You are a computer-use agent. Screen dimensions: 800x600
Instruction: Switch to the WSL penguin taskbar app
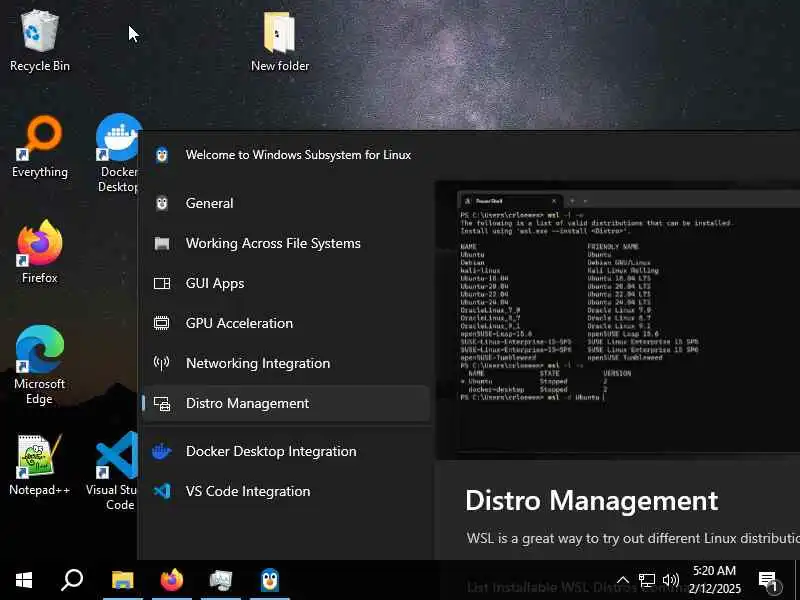269,580
